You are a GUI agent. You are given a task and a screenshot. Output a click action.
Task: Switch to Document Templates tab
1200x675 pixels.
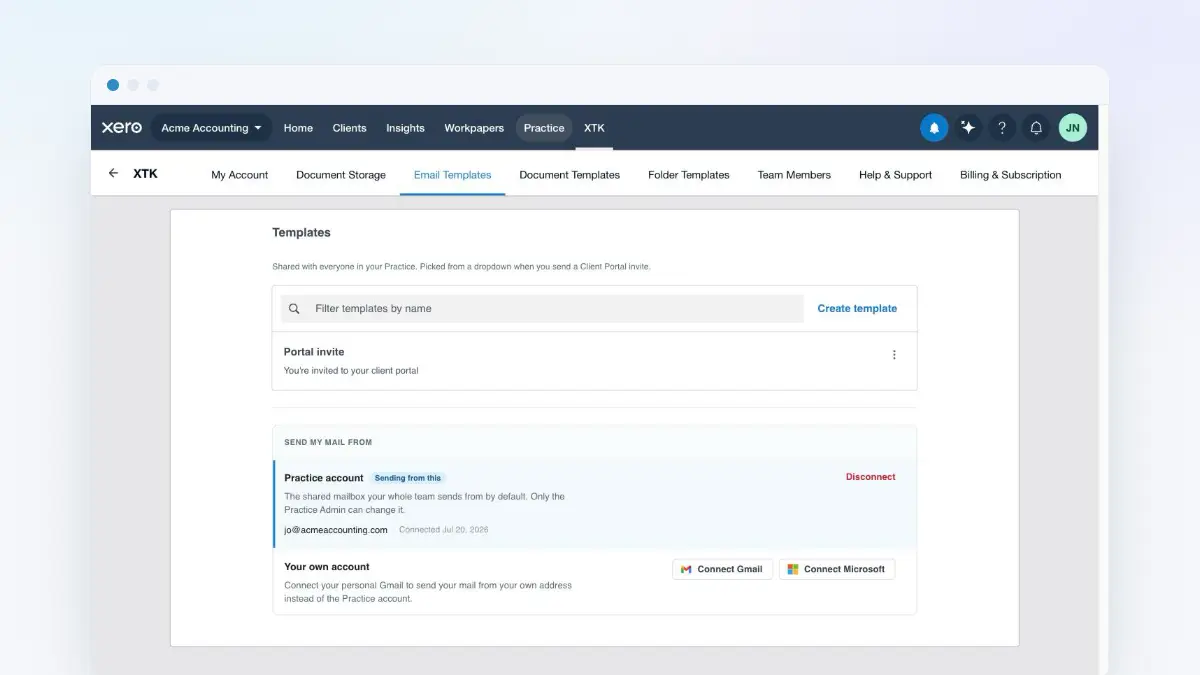570,175
